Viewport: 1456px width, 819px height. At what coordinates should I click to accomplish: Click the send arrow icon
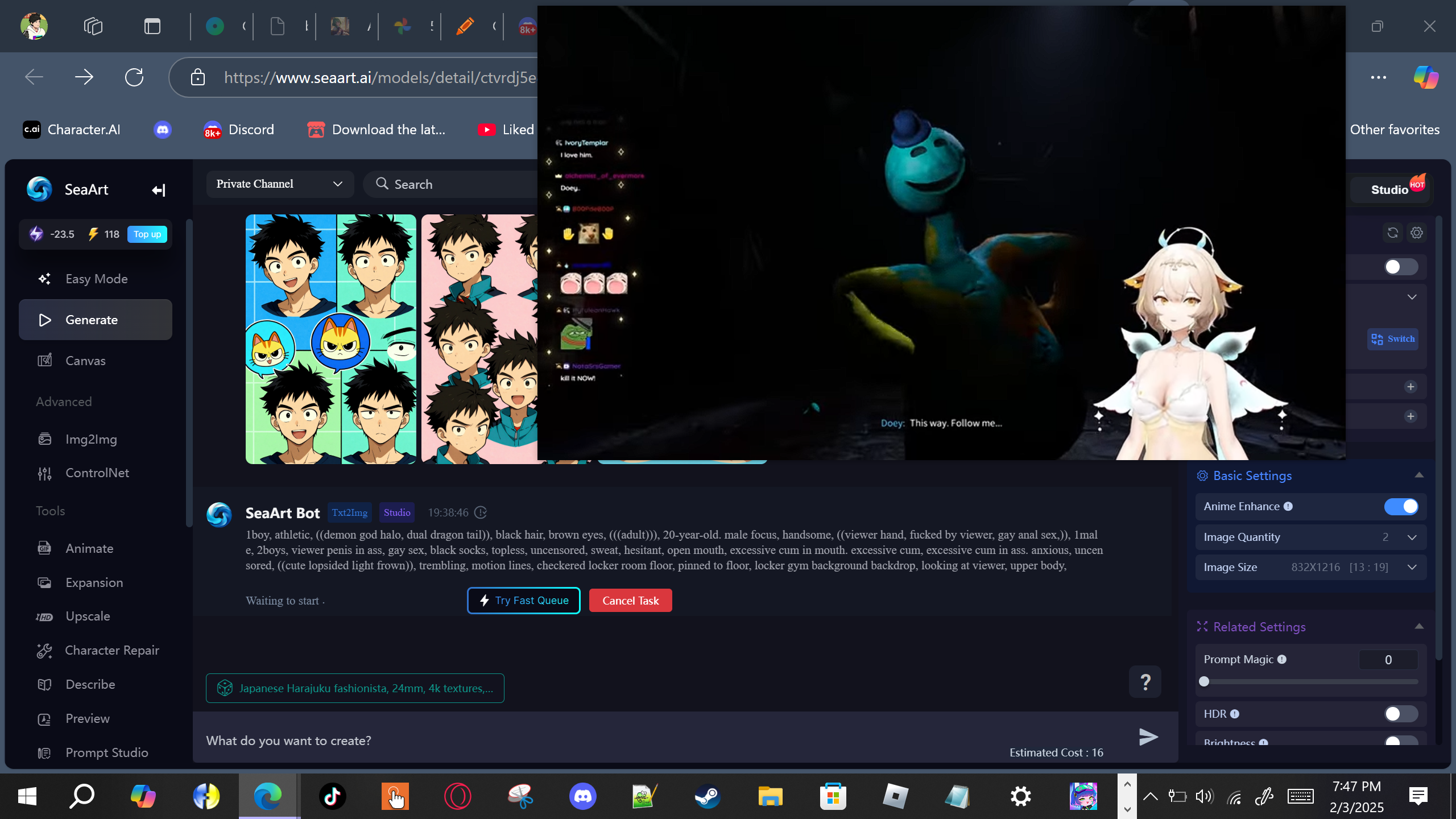pos(1148,737)
